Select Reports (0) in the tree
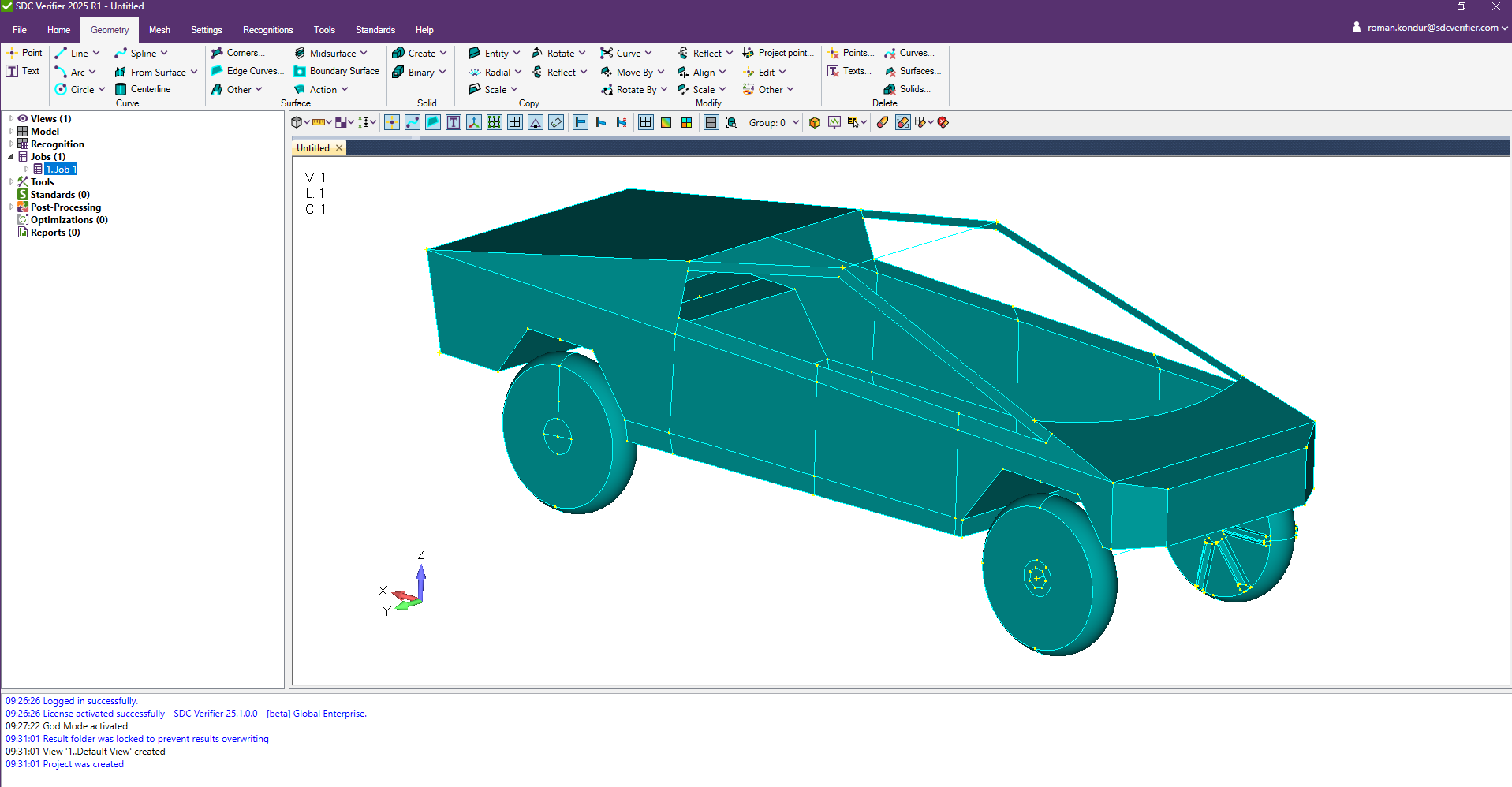Viewport: 1512px width, 787px height. 55,233
